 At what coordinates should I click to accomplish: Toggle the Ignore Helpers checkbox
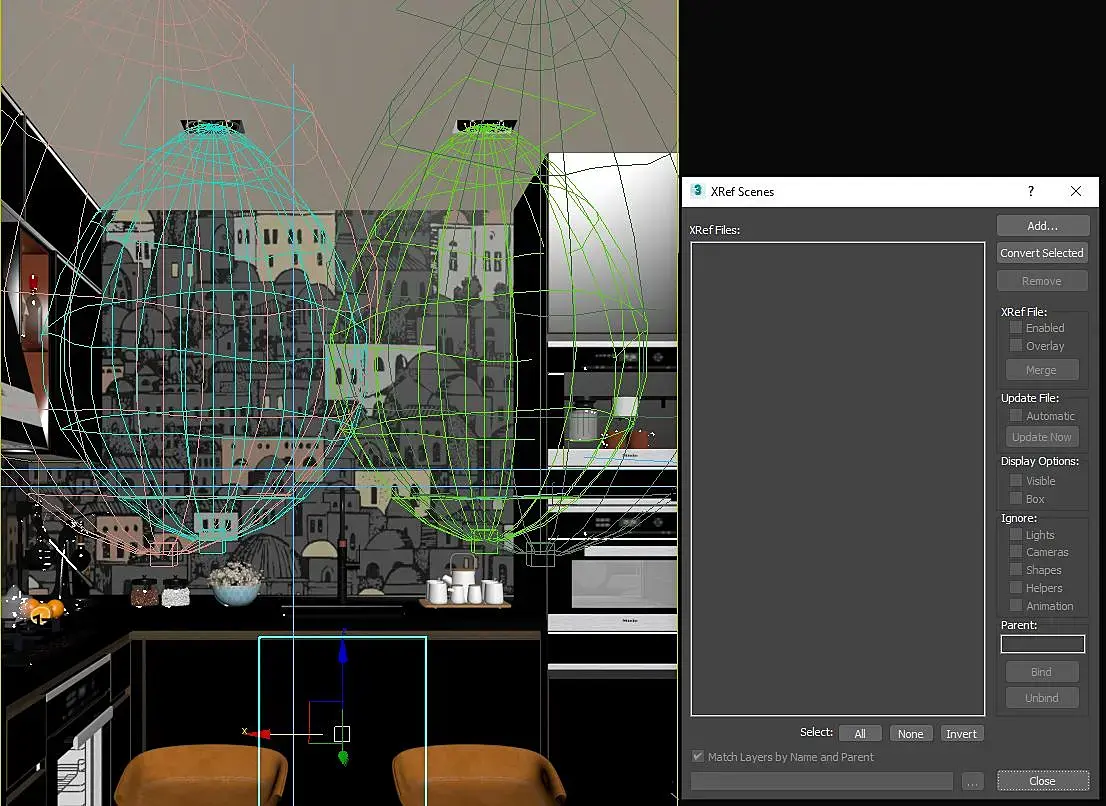[x=1016, y=587]
